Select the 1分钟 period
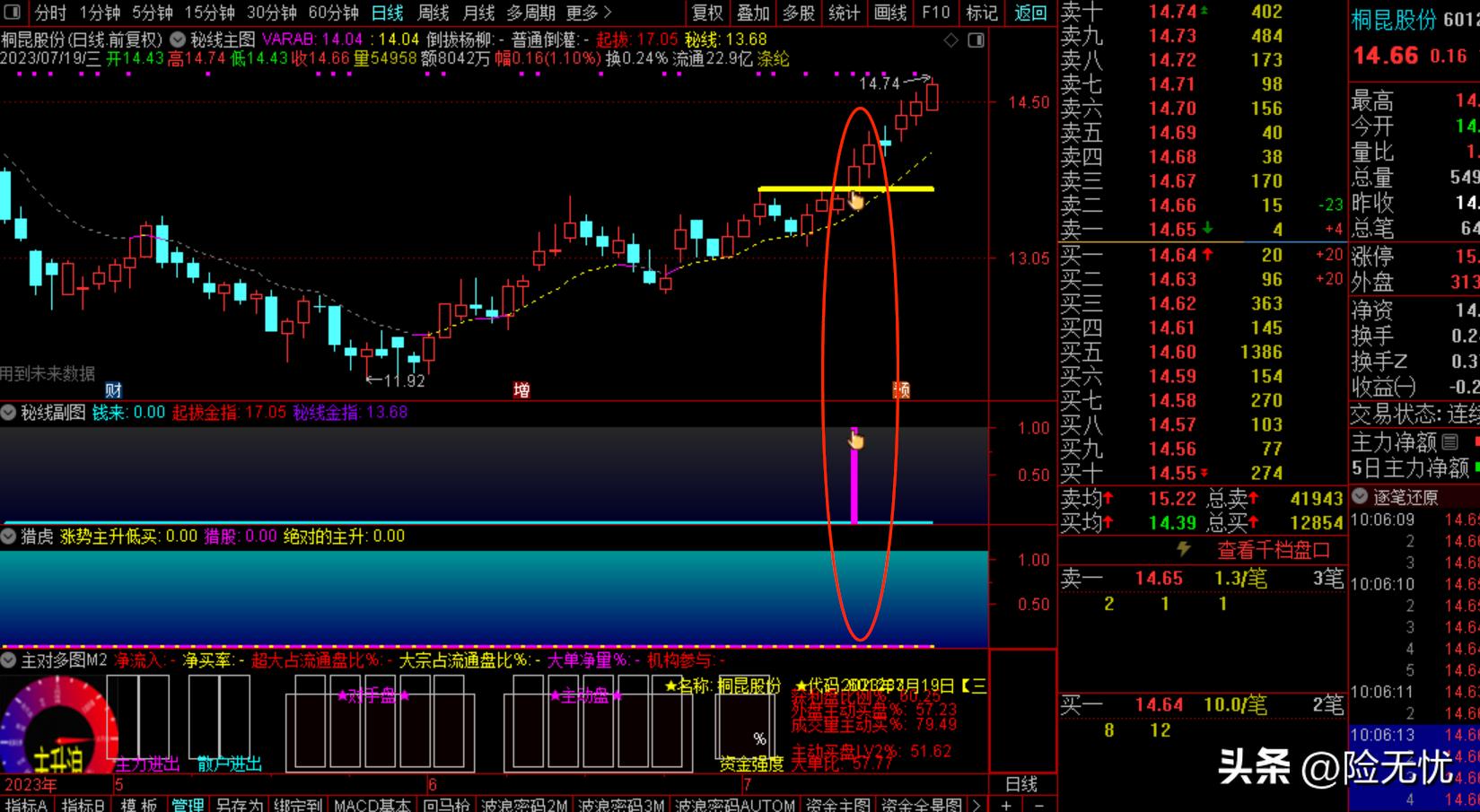Viewport: 1480px width, 812px height. 100,13
